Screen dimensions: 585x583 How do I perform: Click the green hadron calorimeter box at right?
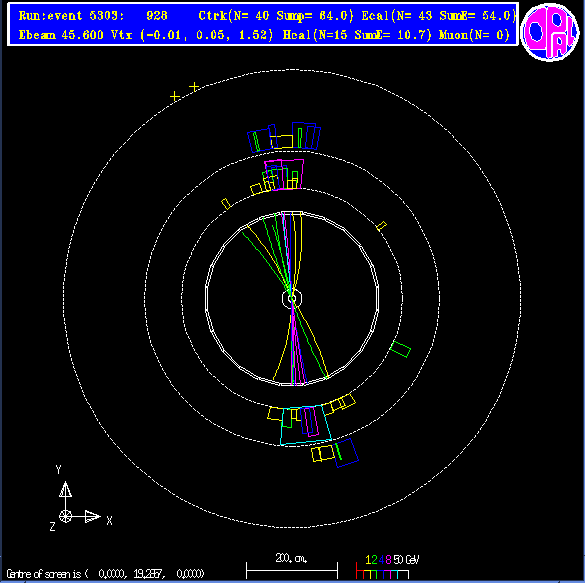[x=400, y=349]
